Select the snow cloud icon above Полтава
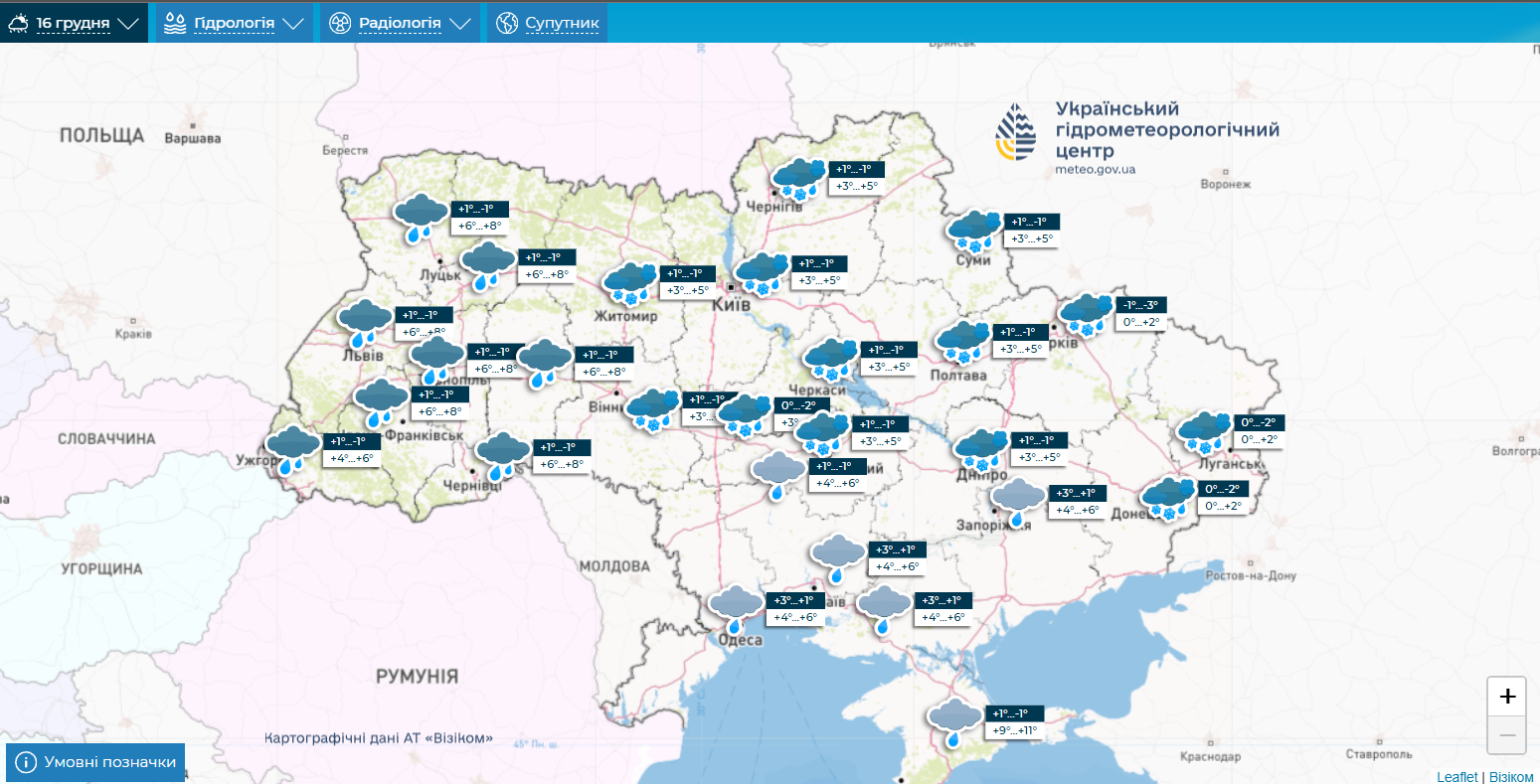1540x784 pixels. coord(962,341)
